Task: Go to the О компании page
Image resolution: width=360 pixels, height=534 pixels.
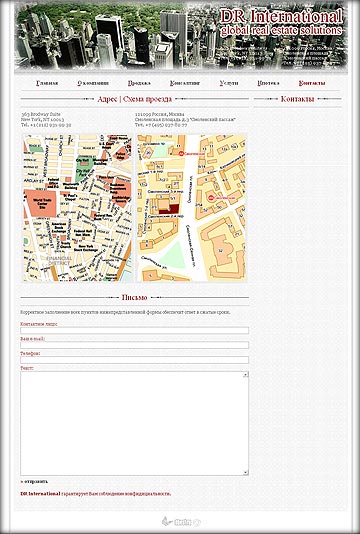Action: pos(93,83)
